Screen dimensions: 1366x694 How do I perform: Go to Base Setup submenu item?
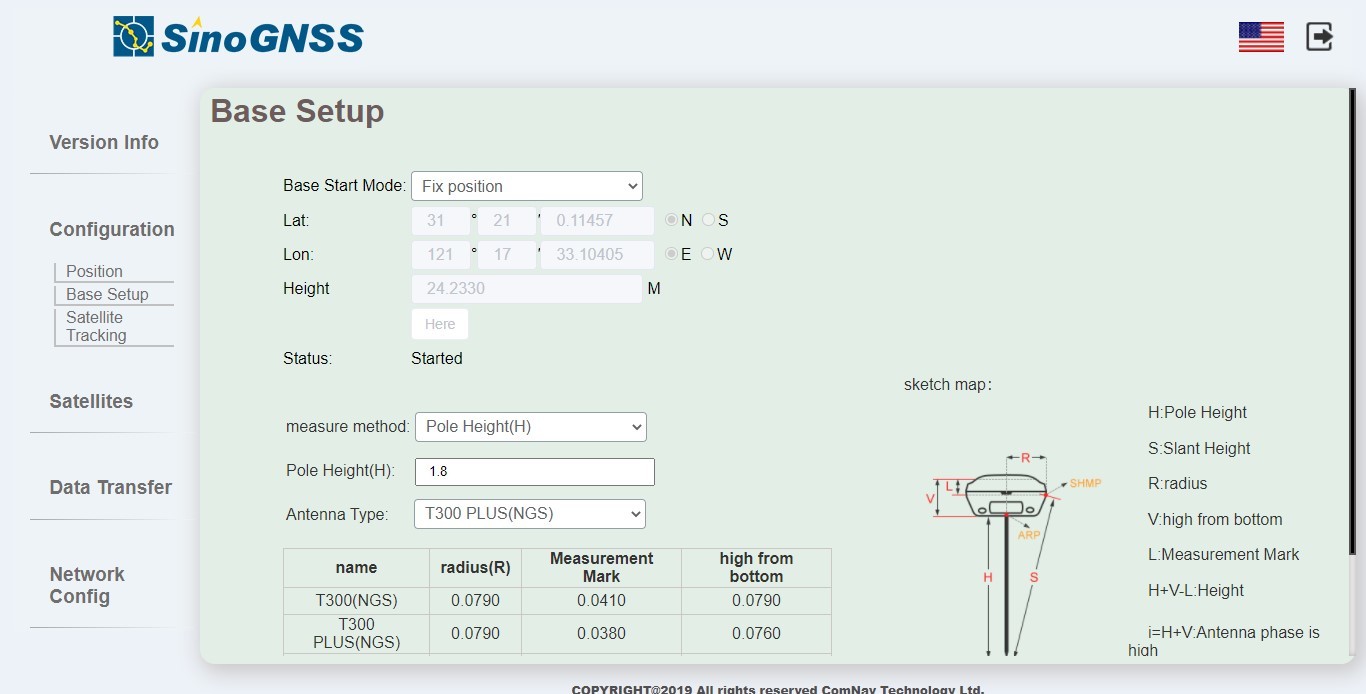coord(107,295)
